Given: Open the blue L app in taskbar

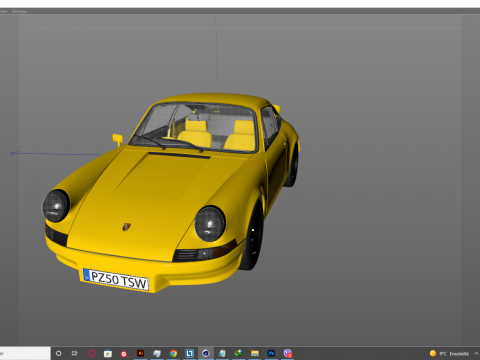Looking at the screenshot, I should click(x=189, y=353).
